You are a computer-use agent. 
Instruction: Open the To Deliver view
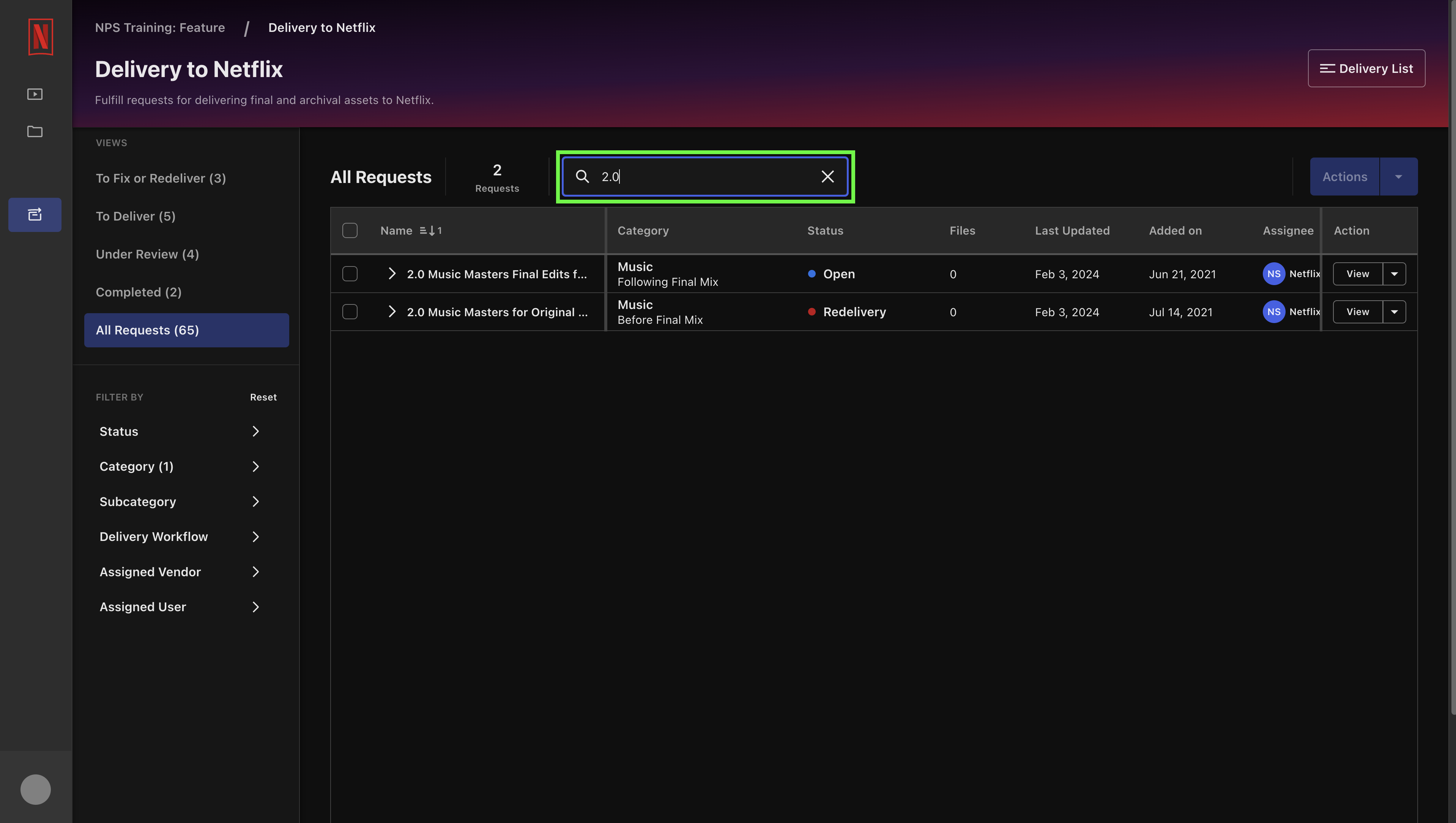(186, 216)
